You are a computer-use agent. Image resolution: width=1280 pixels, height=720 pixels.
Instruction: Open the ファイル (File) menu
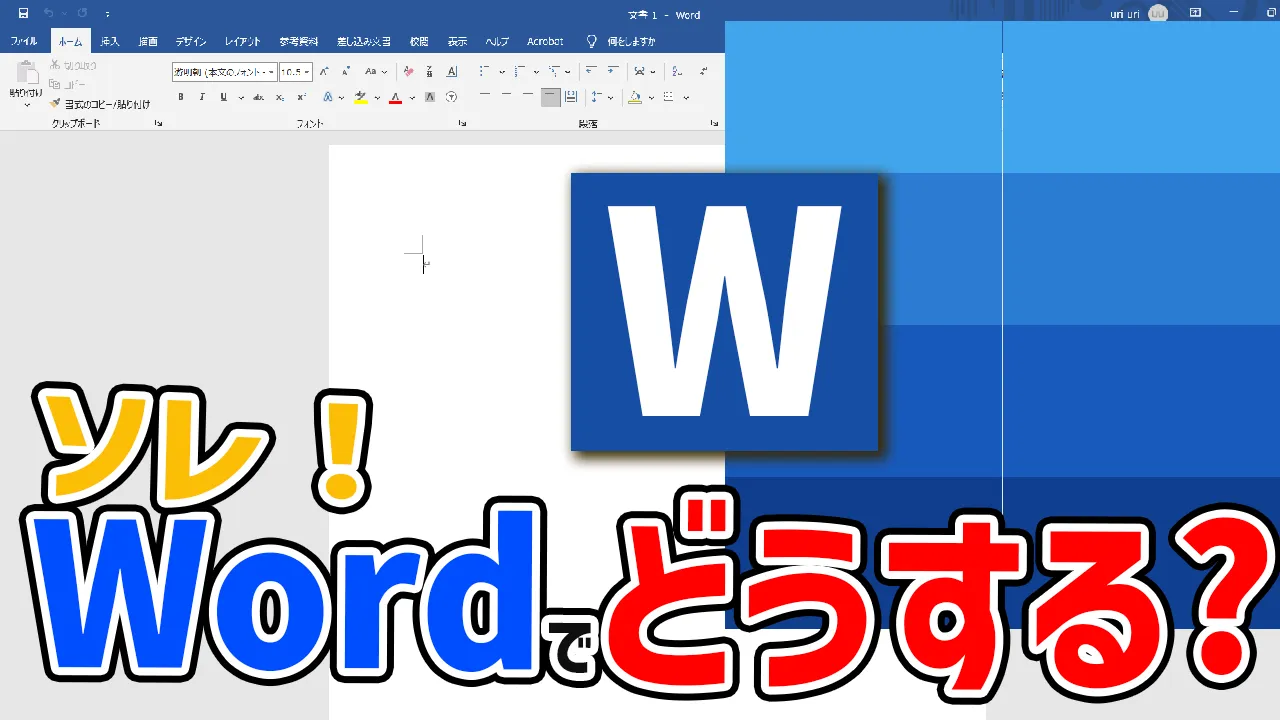[24, 42]
